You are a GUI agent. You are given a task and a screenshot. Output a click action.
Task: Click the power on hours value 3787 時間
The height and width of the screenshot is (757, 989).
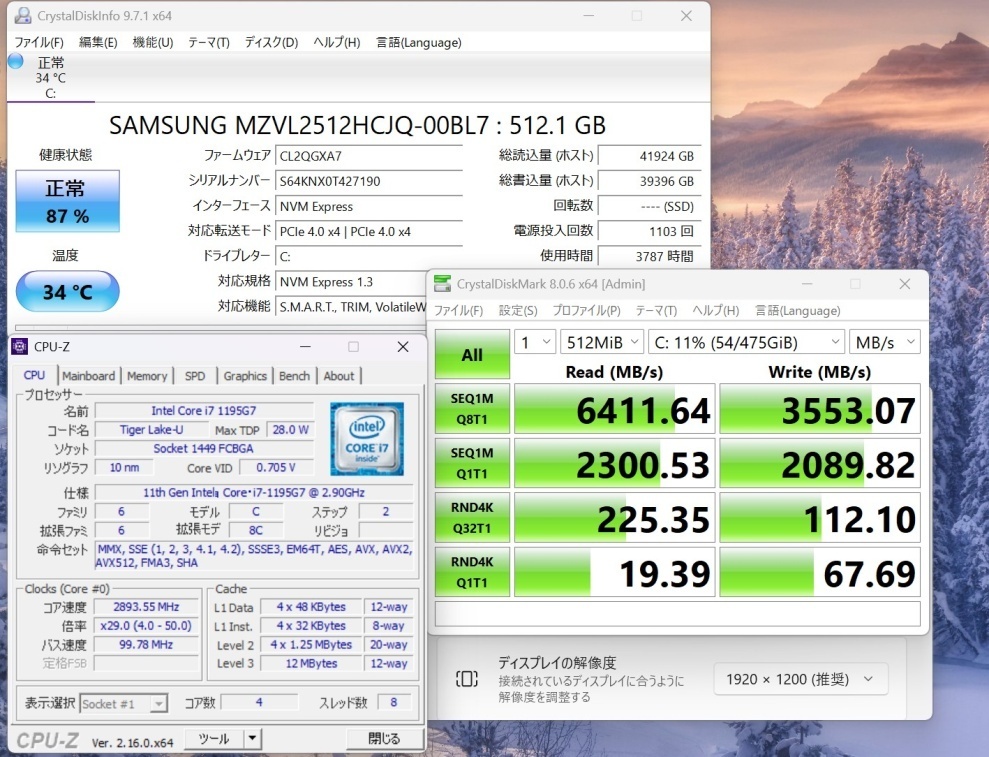click(x=650, y=257)
